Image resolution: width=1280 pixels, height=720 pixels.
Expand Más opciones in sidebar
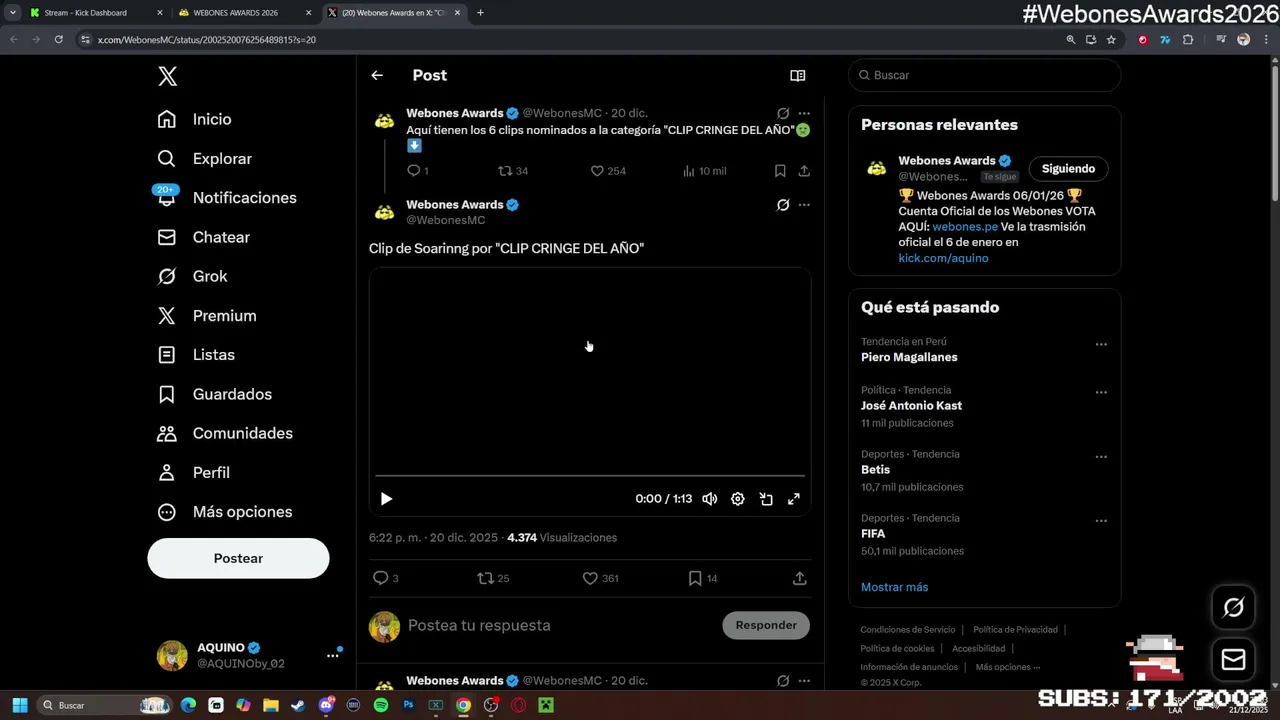point(225,512)
